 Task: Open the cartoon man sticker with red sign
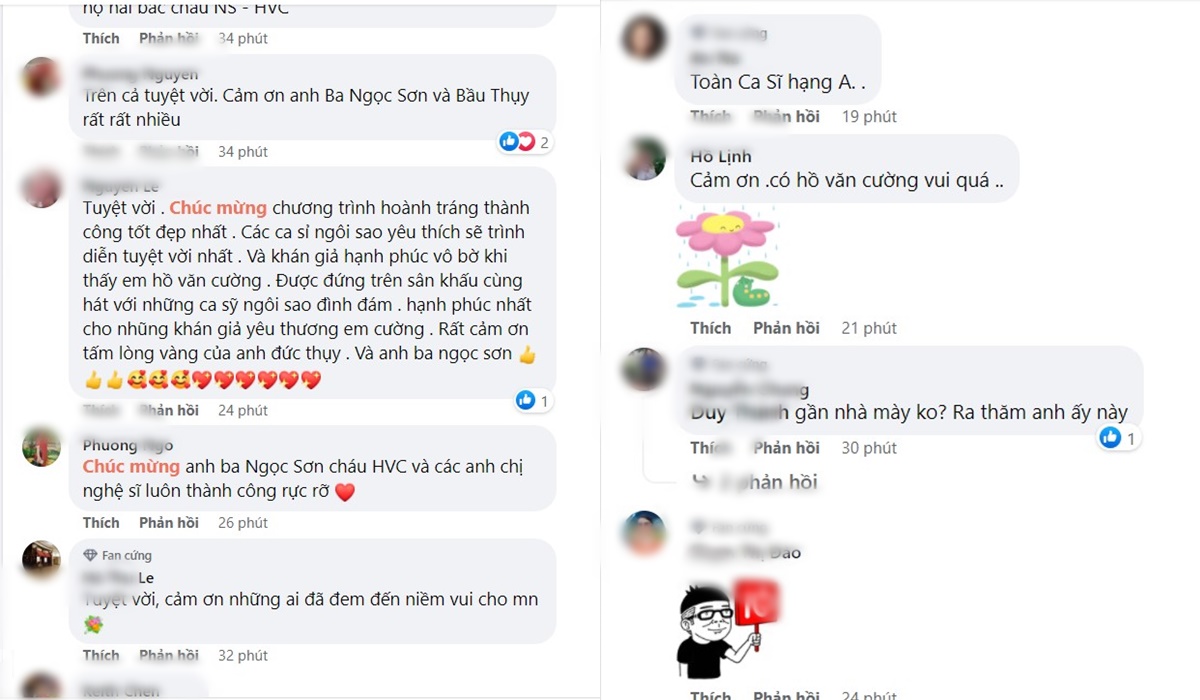727,628
